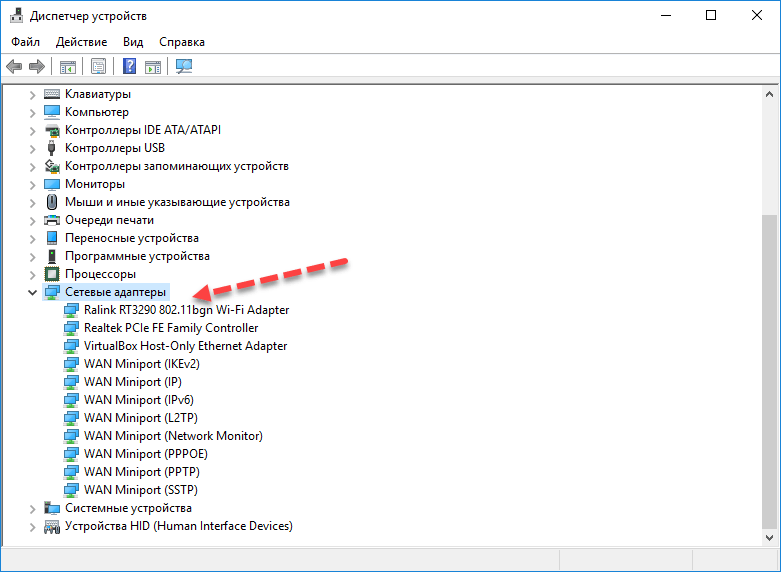Select WAN Miniport (L2TP)

pyautogui.click(x=140, y=418)
